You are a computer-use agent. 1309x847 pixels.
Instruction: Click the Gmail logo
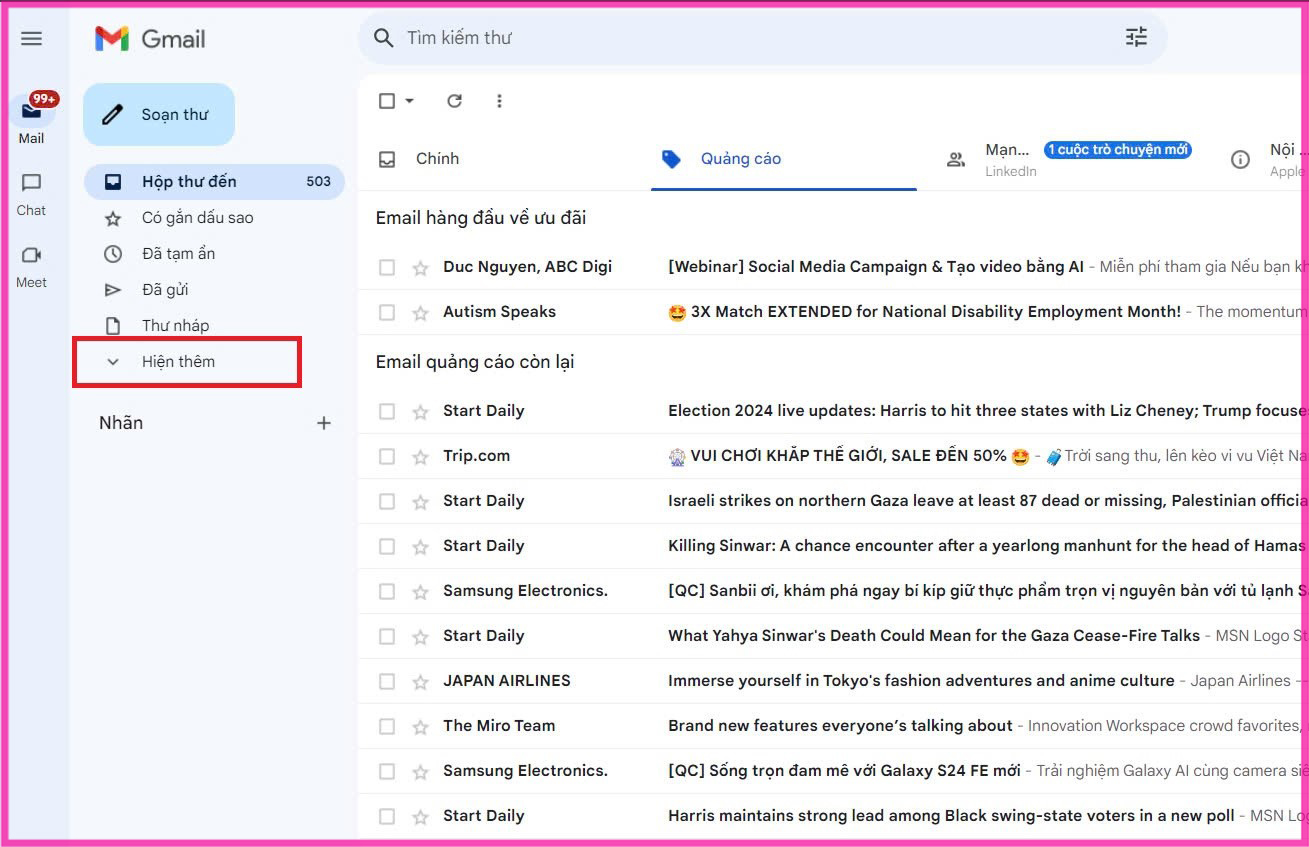[150, 39]
